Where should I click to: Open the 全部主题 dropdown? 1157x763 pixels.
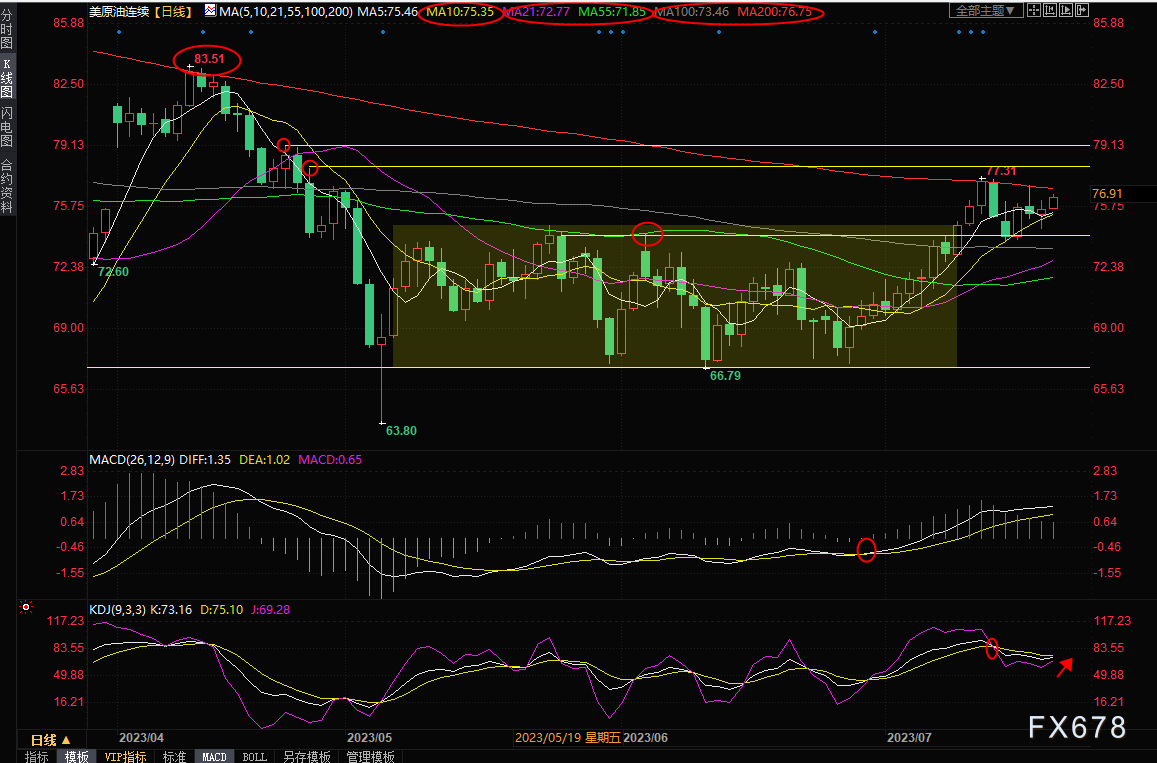click(x=985, y=10)
